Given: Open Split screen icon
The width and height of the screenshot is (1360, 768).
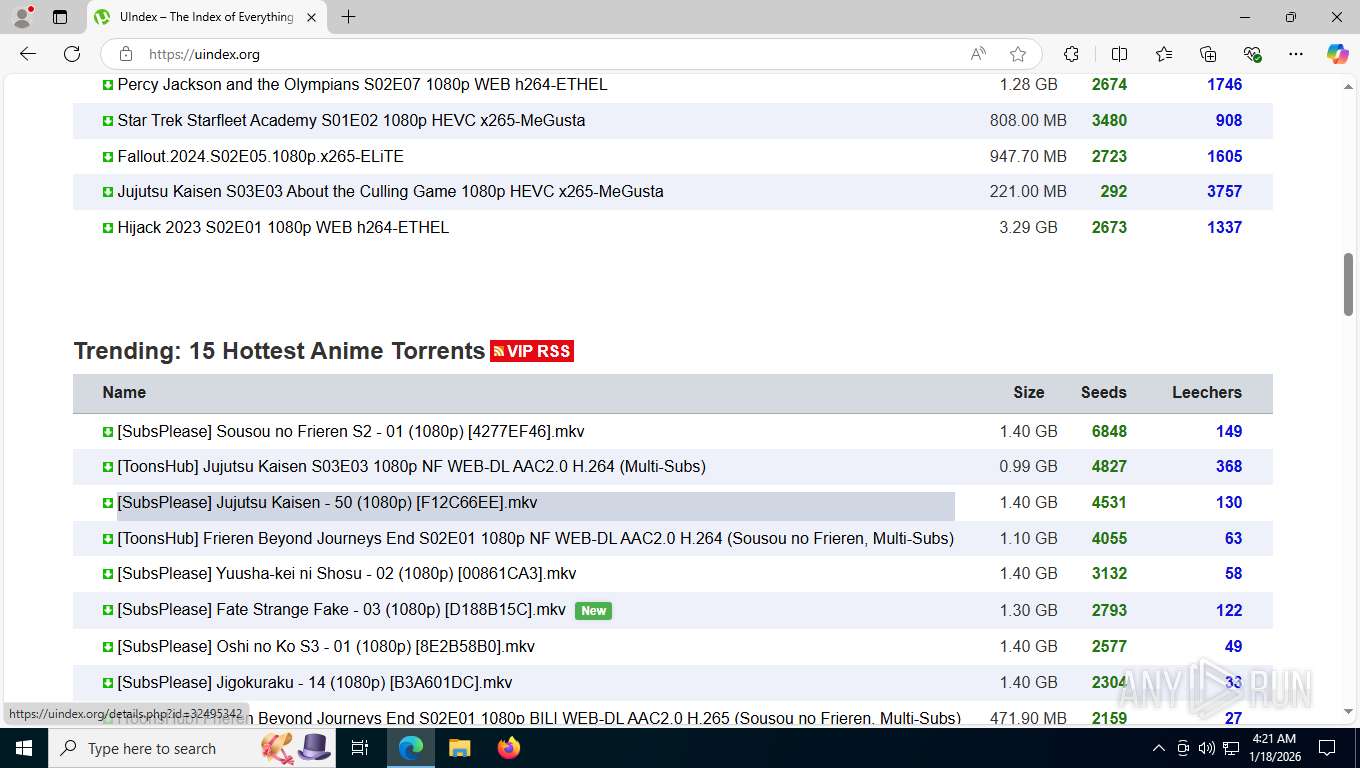Looking at the screenshot, I should coord(1119,54).
